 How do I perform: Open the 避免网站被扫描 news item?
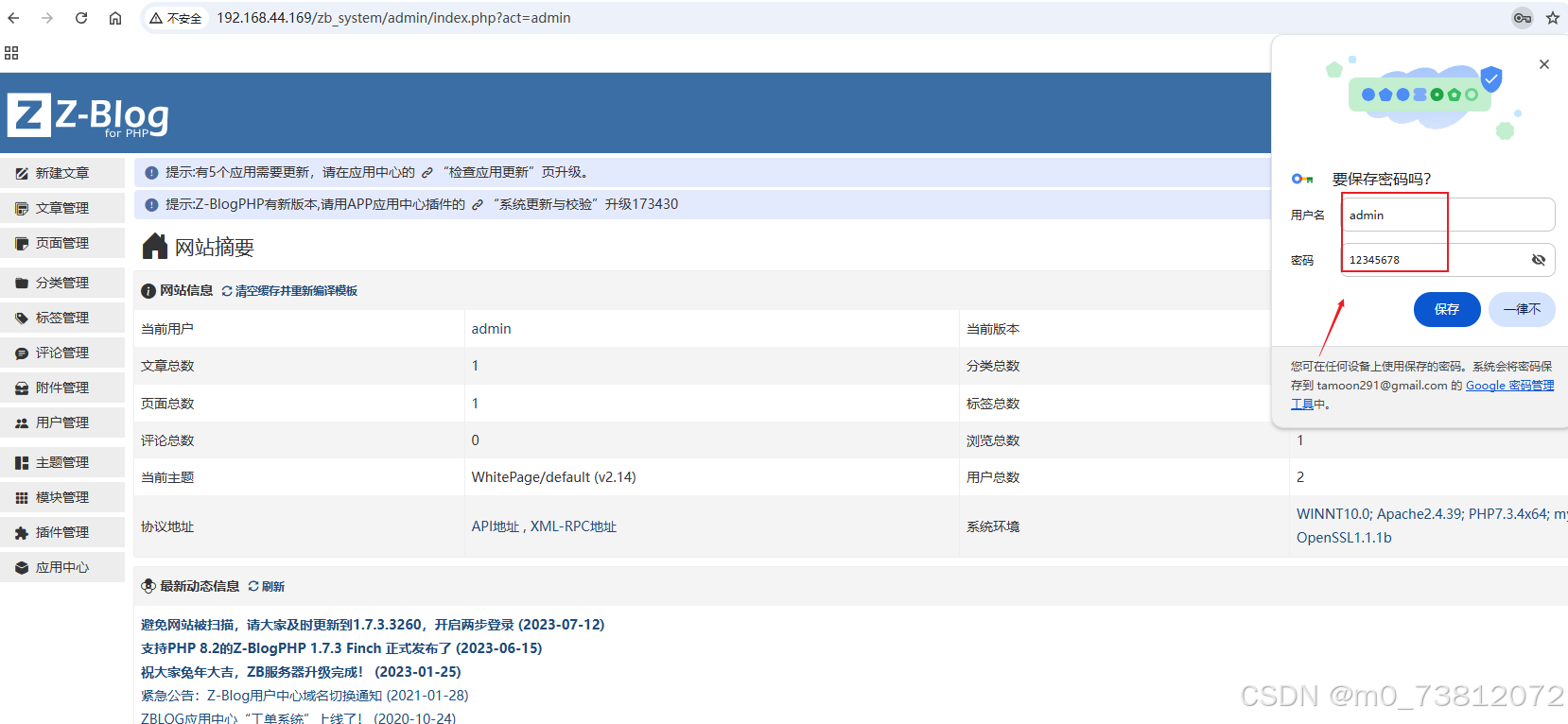pos(373,625)
